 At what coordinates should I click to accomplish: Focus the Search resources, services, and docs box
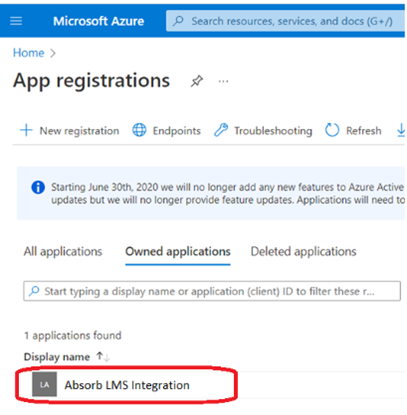[x=286, y=21]
